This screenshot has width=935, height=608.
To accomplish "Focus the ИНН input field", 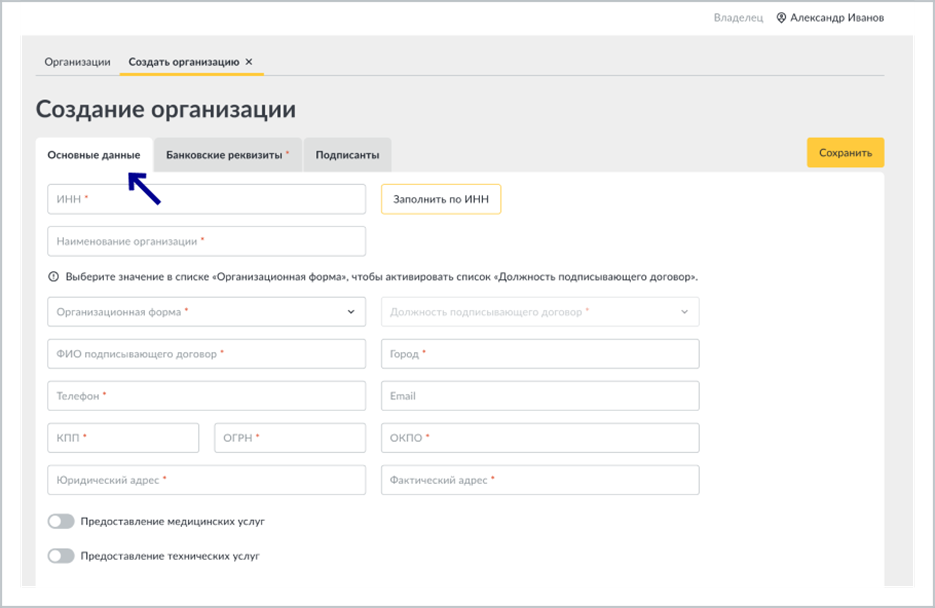I will click(206, 199).
